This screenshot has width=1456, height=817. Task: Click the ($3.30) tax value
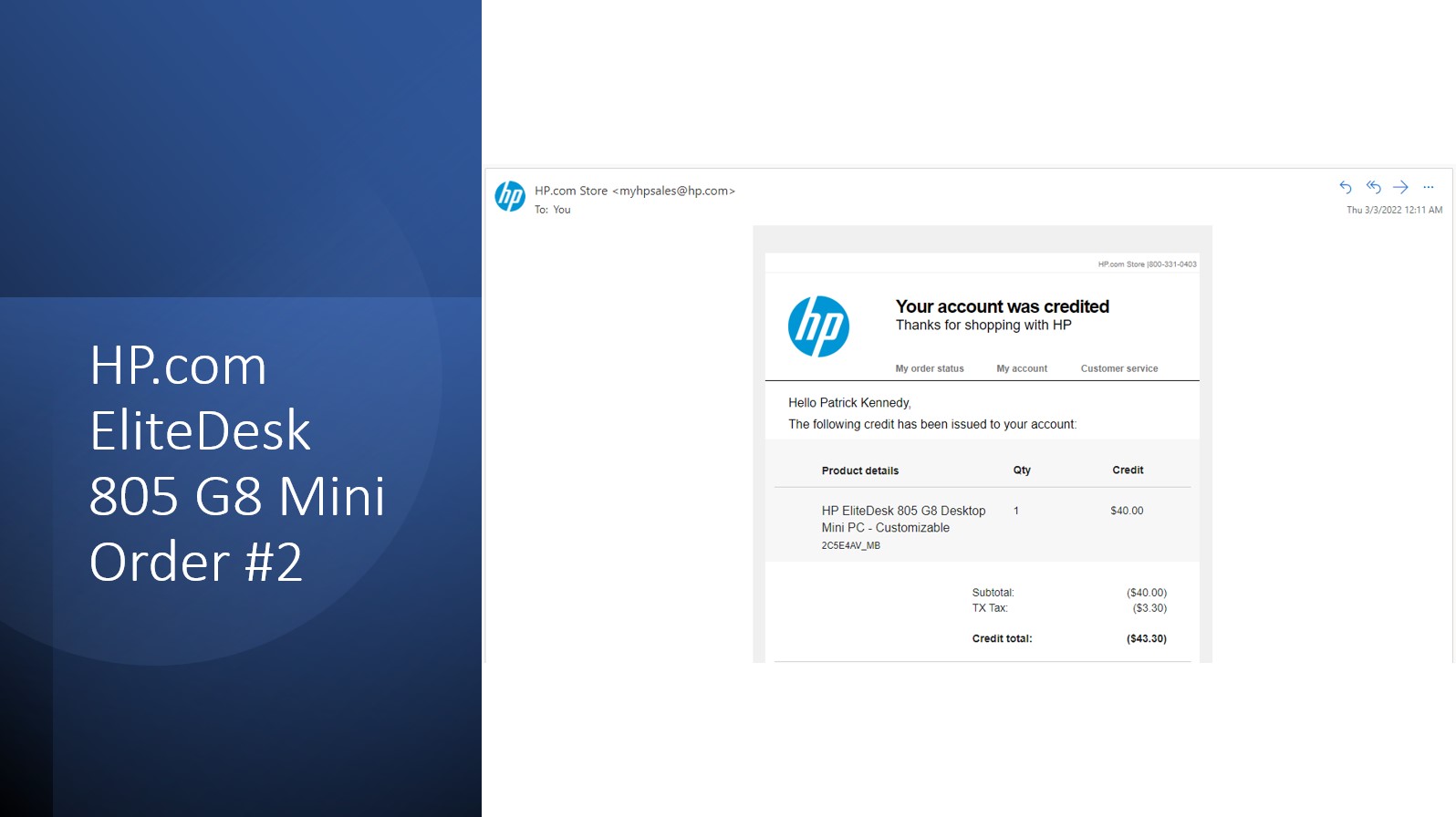(x=1149, y=608)
